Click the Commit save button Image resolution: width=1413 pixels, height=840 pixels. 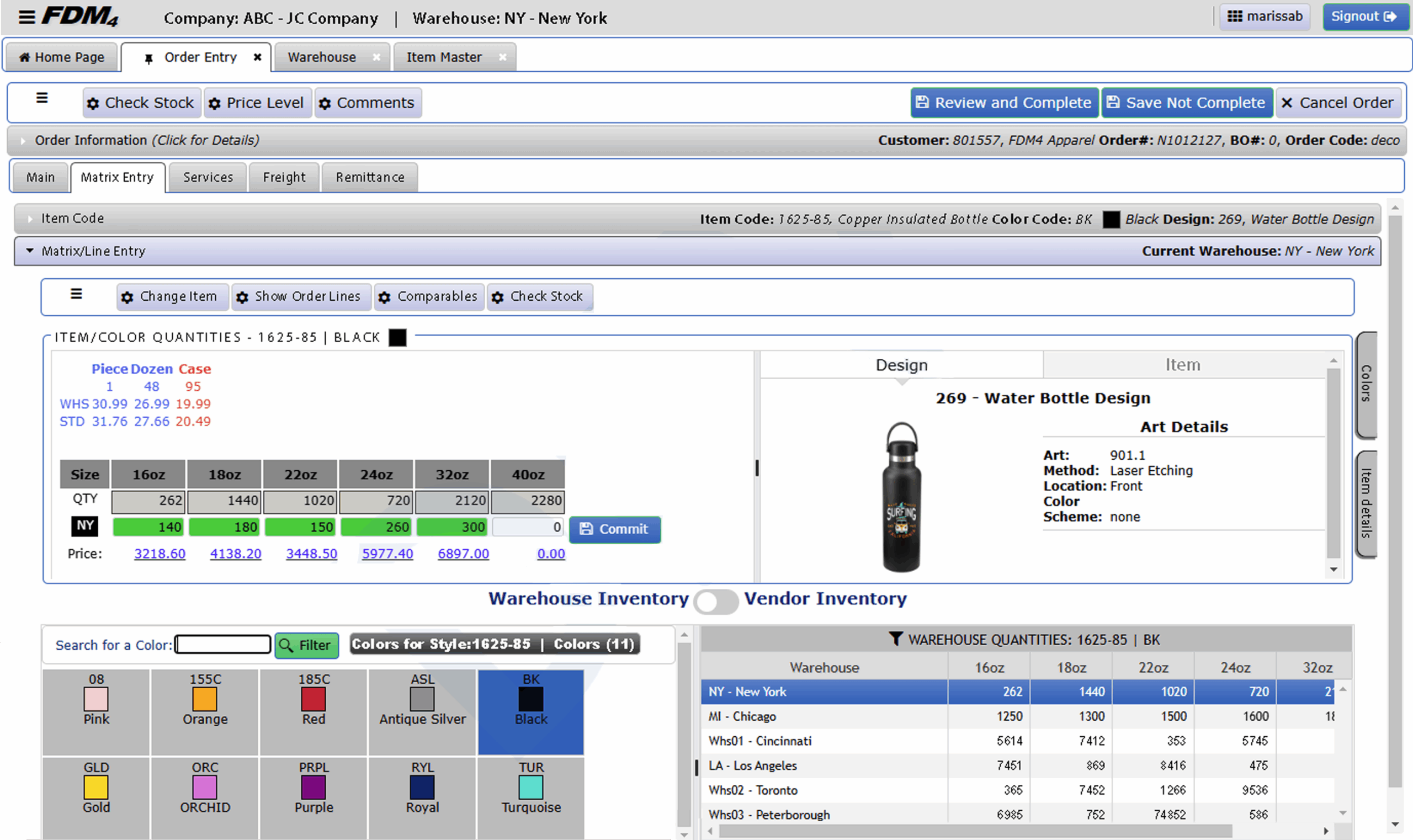(x=614, y=529)
